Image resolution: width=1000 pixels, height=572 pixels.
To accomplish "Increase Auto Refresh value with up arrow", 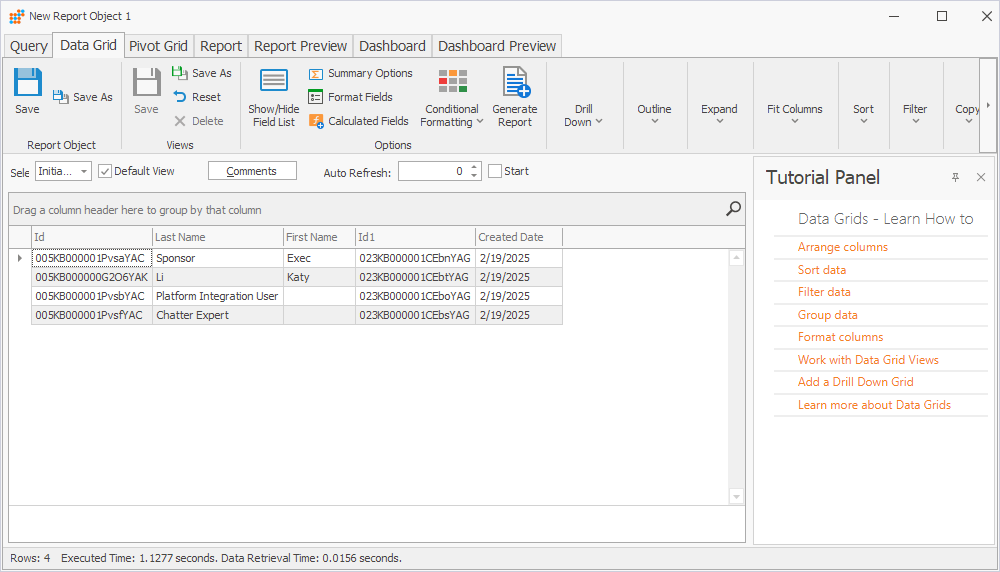I will 474,167.
